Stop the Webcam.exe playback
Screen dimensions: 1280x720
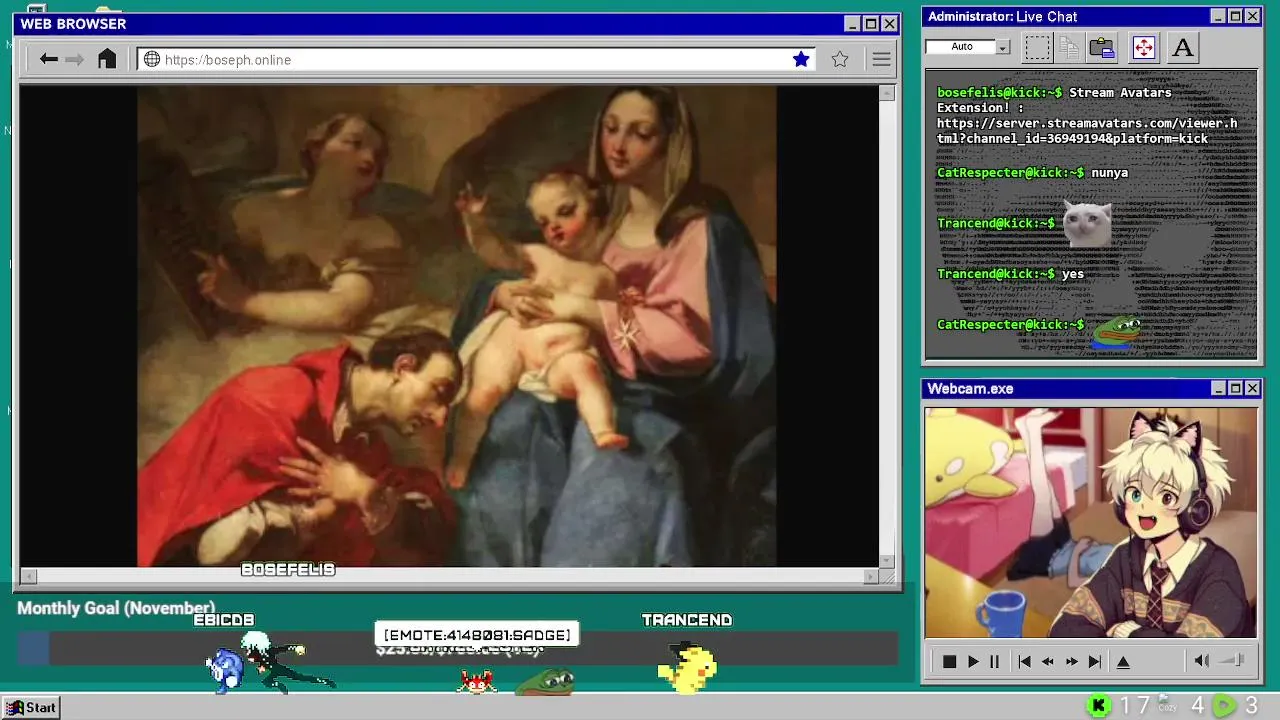949,661
